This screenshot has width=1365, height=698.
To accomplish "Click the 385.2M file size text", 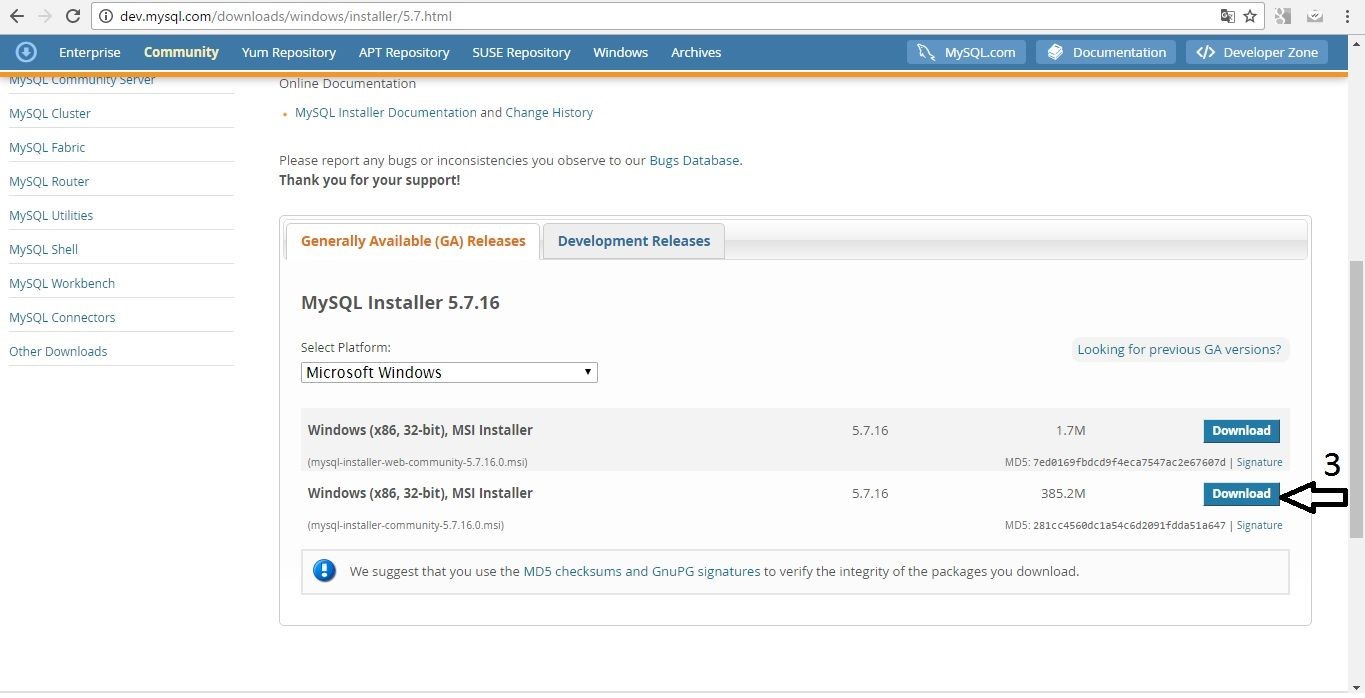I will (1062, 493).
